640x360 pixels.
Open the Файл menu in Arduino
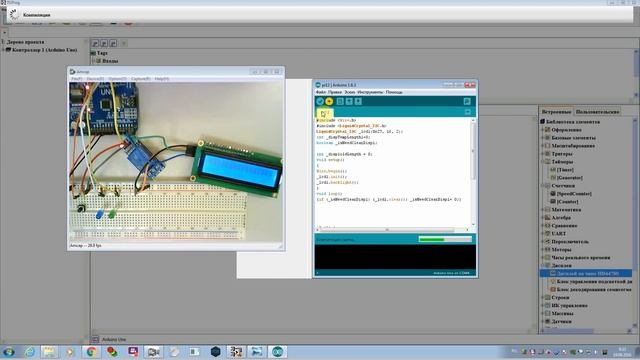tap(321, 92)
